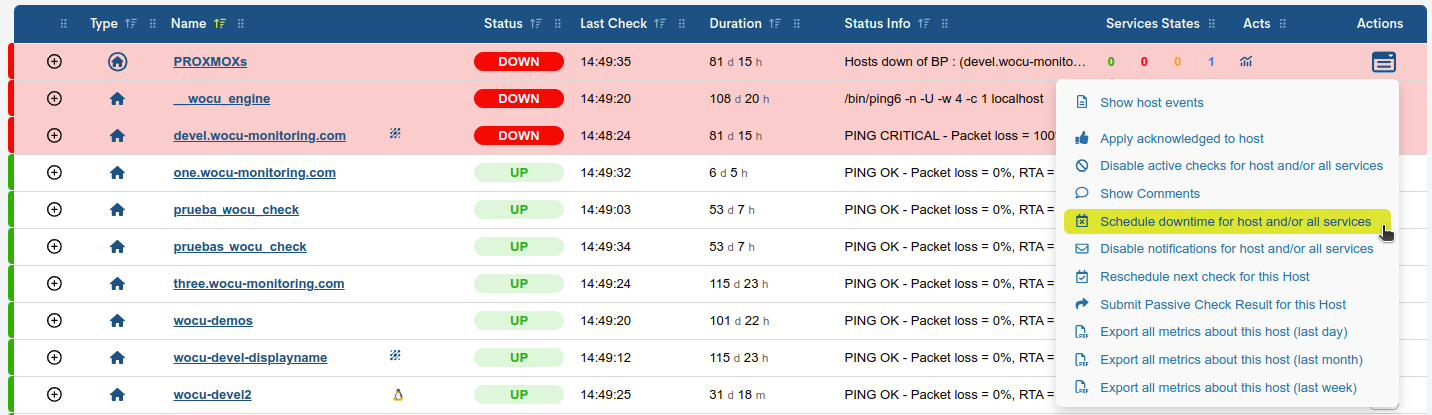The height and width of the screenshot is (415, 1432).
Task: Click the pattern icon beside devel.wocu-monitoring.com
Action: 395,133
